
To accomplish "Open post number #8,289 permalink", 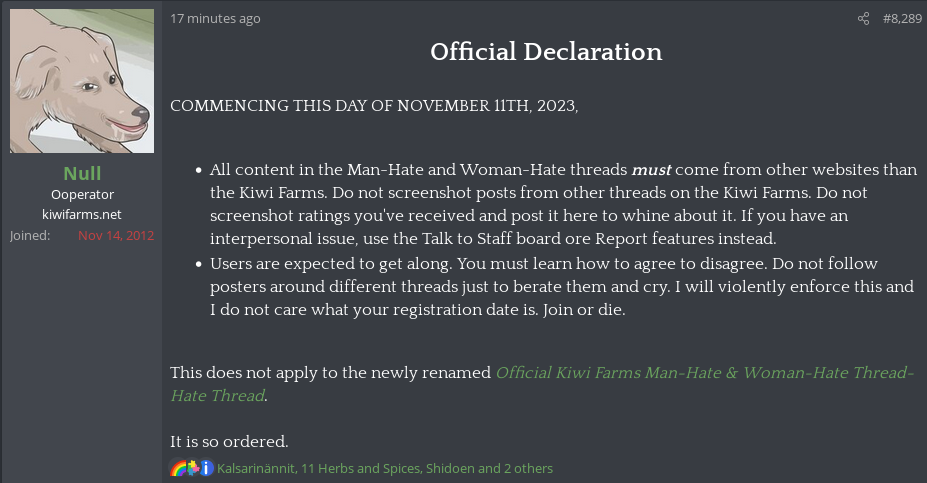I will 902,19.
